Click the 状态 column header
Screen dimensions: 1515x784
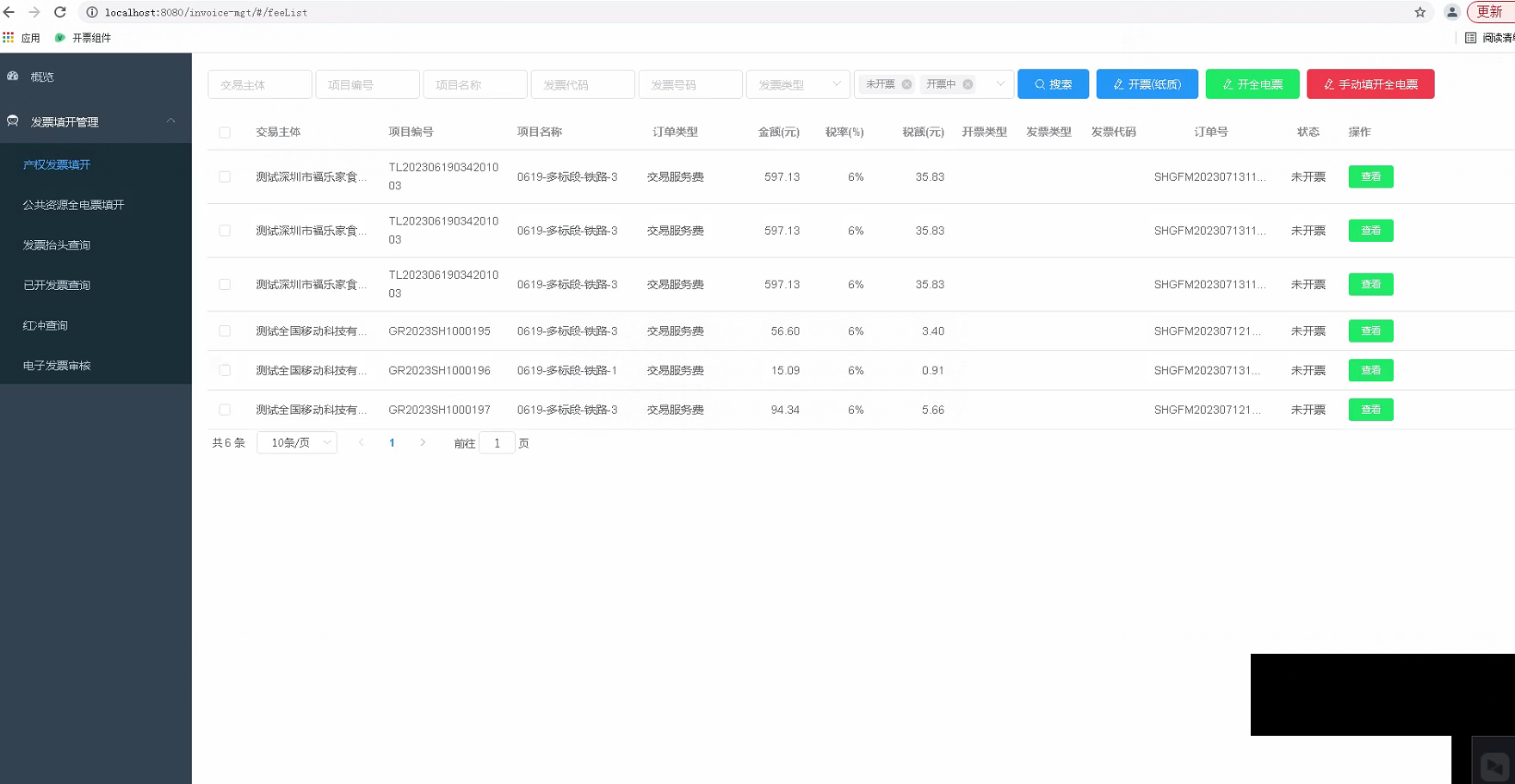[x=1308, y=132]
